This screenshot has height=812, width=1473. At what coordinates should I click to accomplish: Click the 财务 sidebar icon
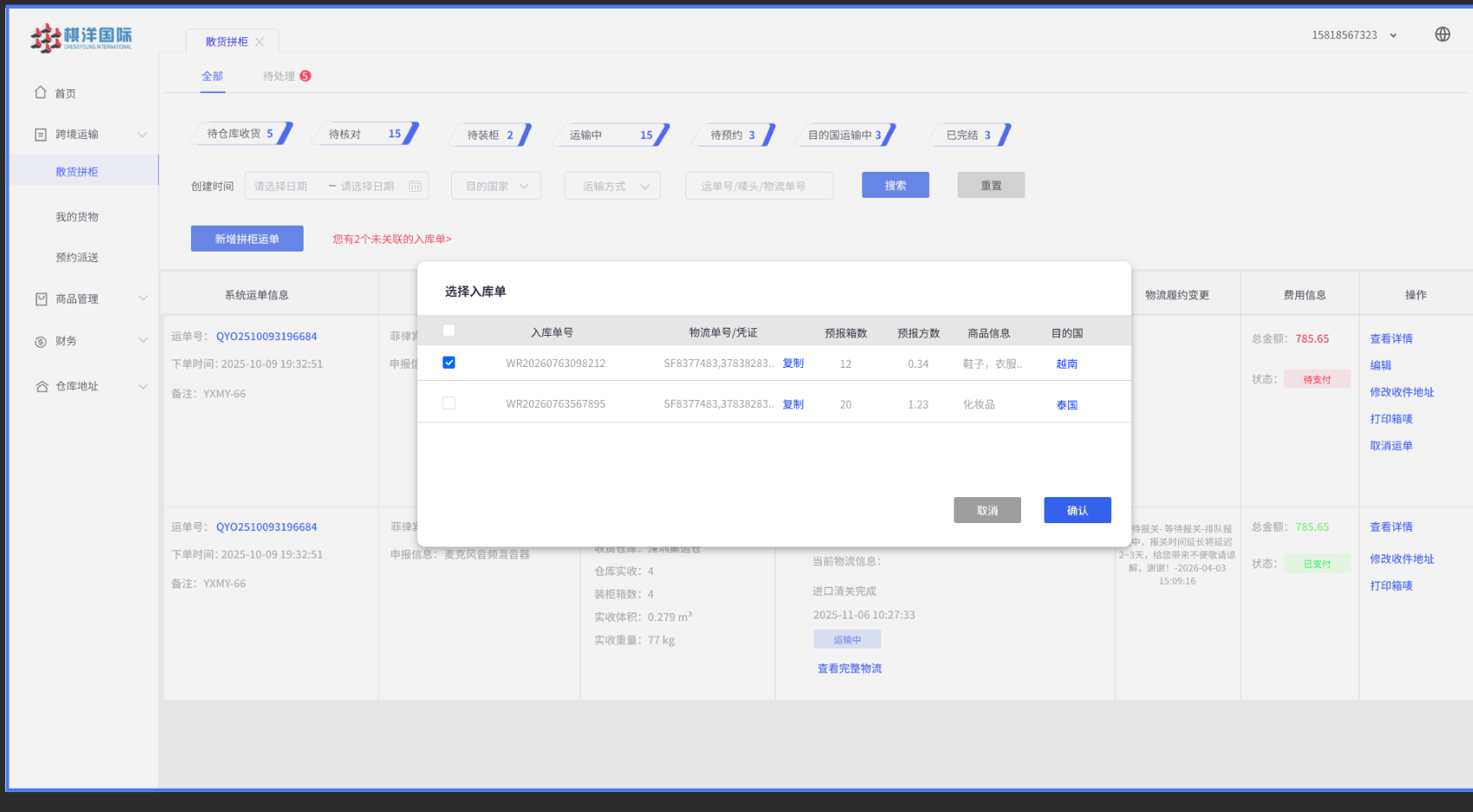[41, 342]
